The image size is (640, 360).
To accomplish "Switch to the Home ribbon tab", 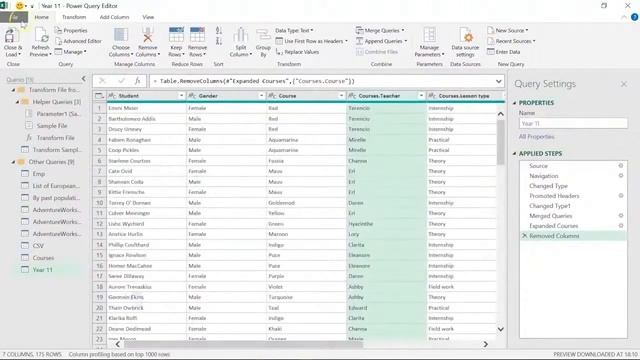I will (x=42, y=17).
